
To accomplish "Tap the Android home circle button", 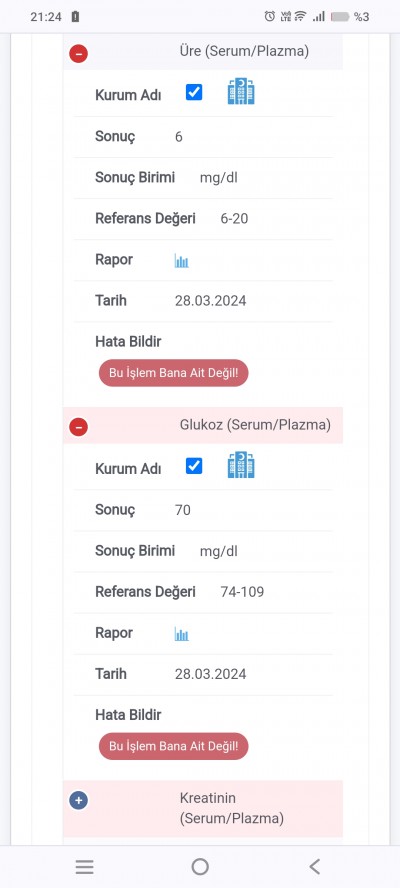I will coord(200,866).
